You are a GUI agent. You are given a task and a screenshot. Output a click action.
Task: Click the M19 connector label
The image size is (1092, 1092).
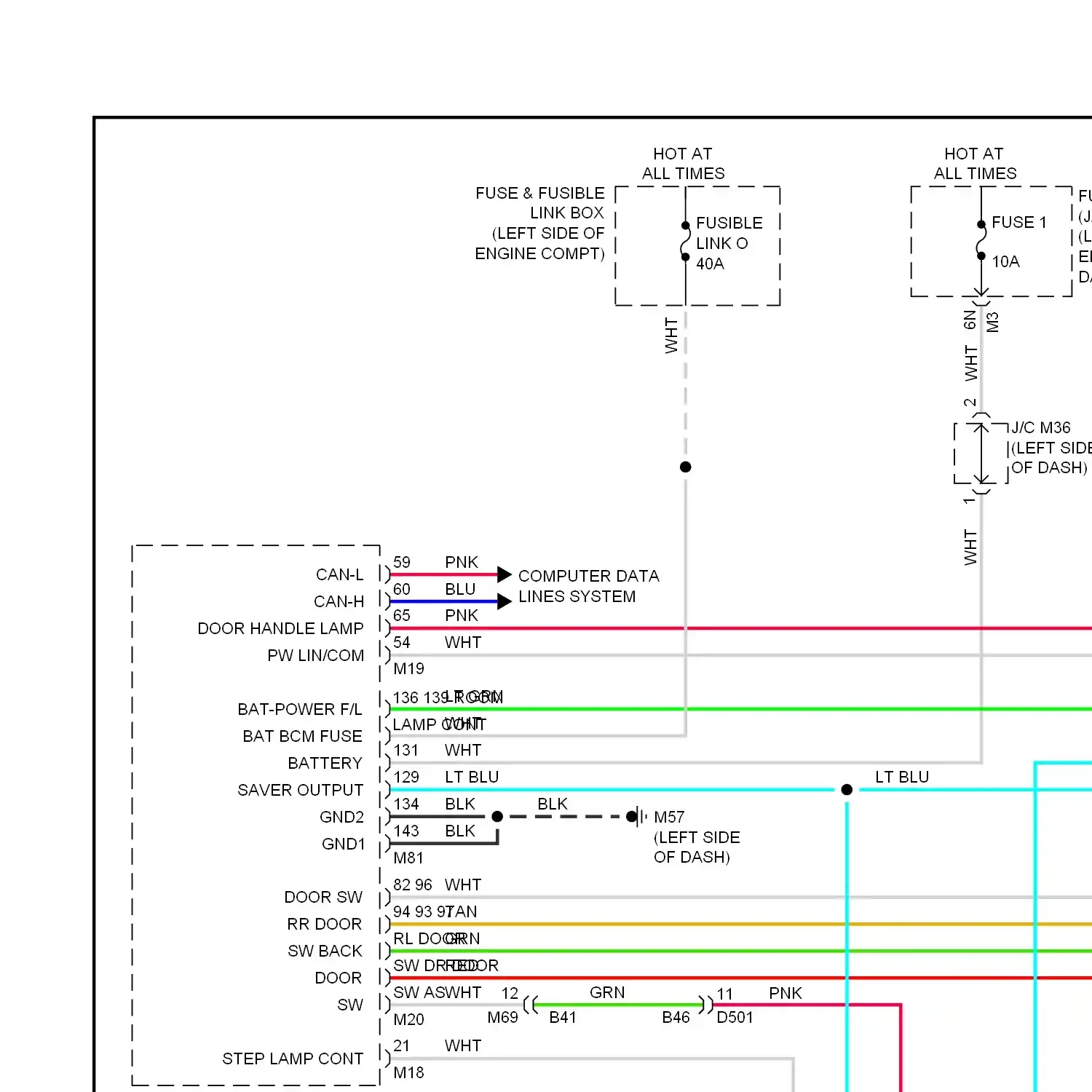[408, 668]
